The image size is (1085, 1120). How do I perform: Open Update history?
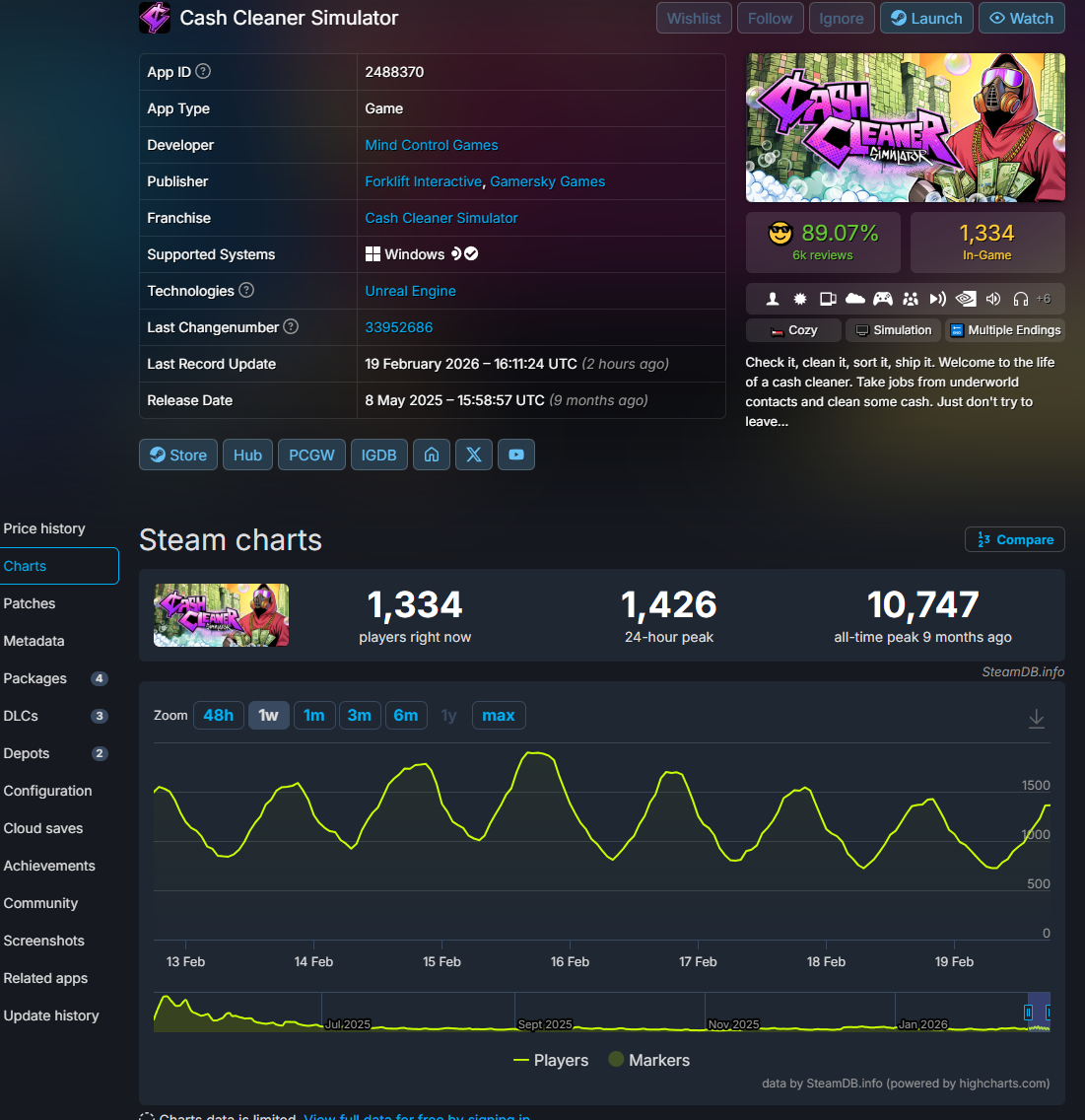(x=51, y=1015)
